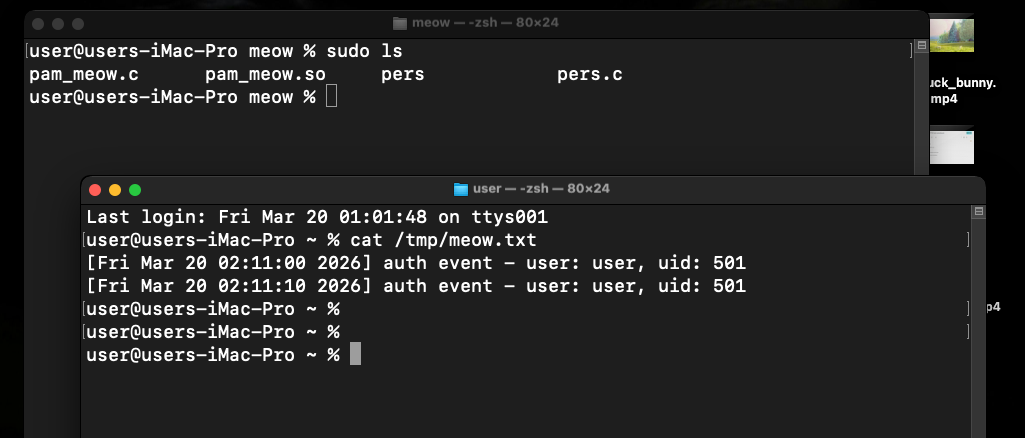1025x438 pixels.
Task: Close the user terminal window
Action: (x=96, y=189)
